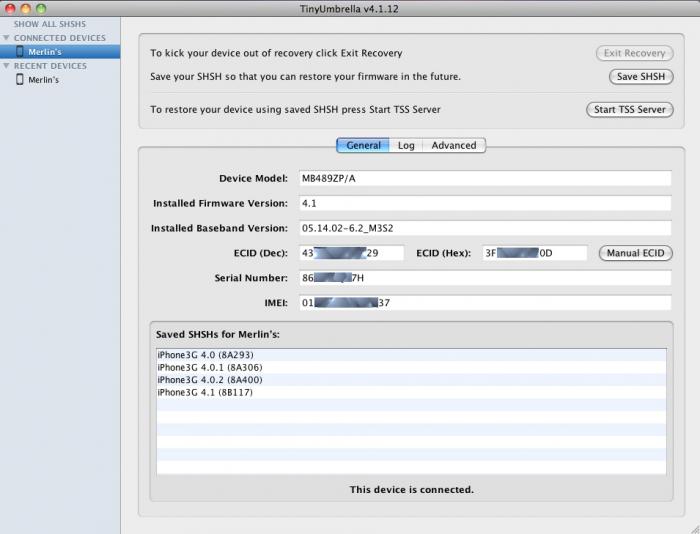Click the iPhone icon under Connected Devices
This screenshot has height=534, width=700.
(x=20, y=51)
